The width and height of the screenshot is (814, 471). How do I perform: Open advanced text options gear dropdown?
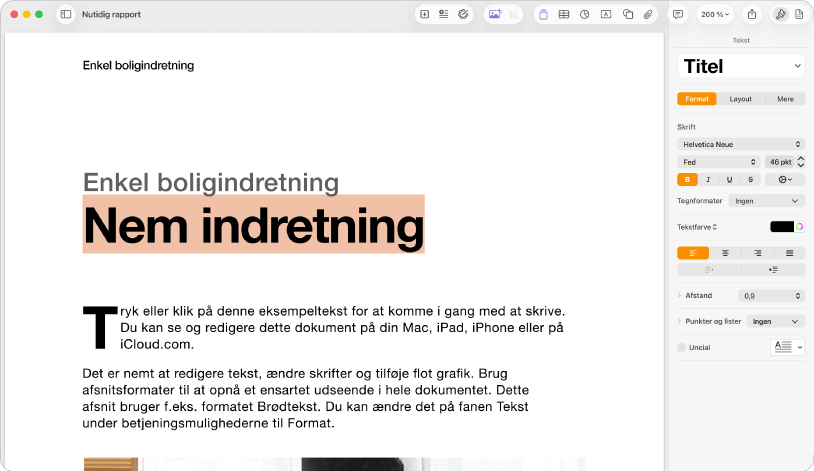tap(785, 180)
